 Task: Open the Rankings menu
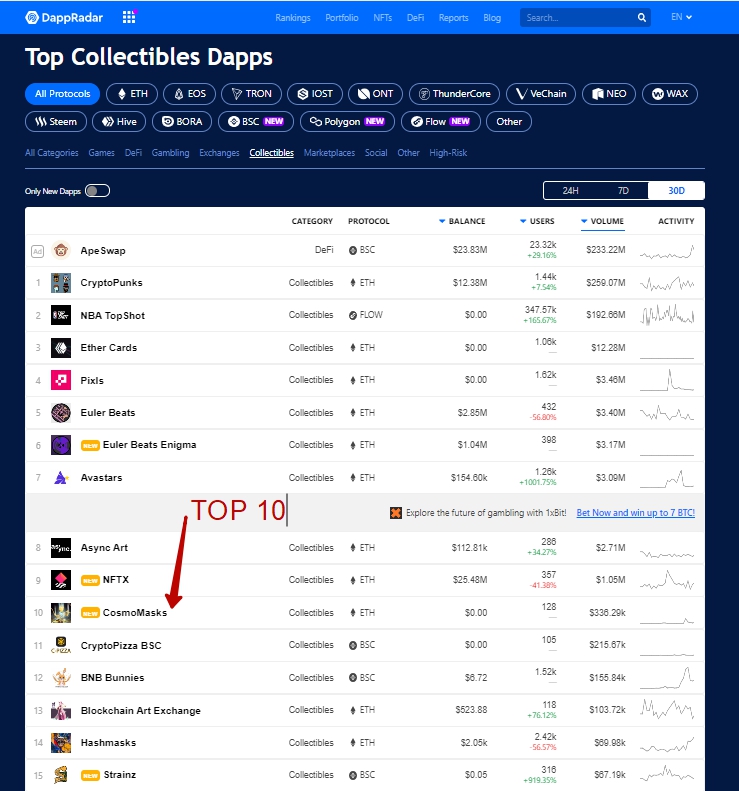tap(293, 18)
